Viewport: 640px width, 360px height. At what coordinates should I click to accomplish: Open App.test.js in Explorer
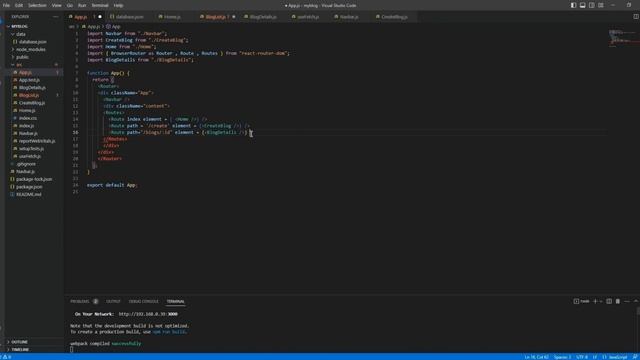click(x=29, y=80)
